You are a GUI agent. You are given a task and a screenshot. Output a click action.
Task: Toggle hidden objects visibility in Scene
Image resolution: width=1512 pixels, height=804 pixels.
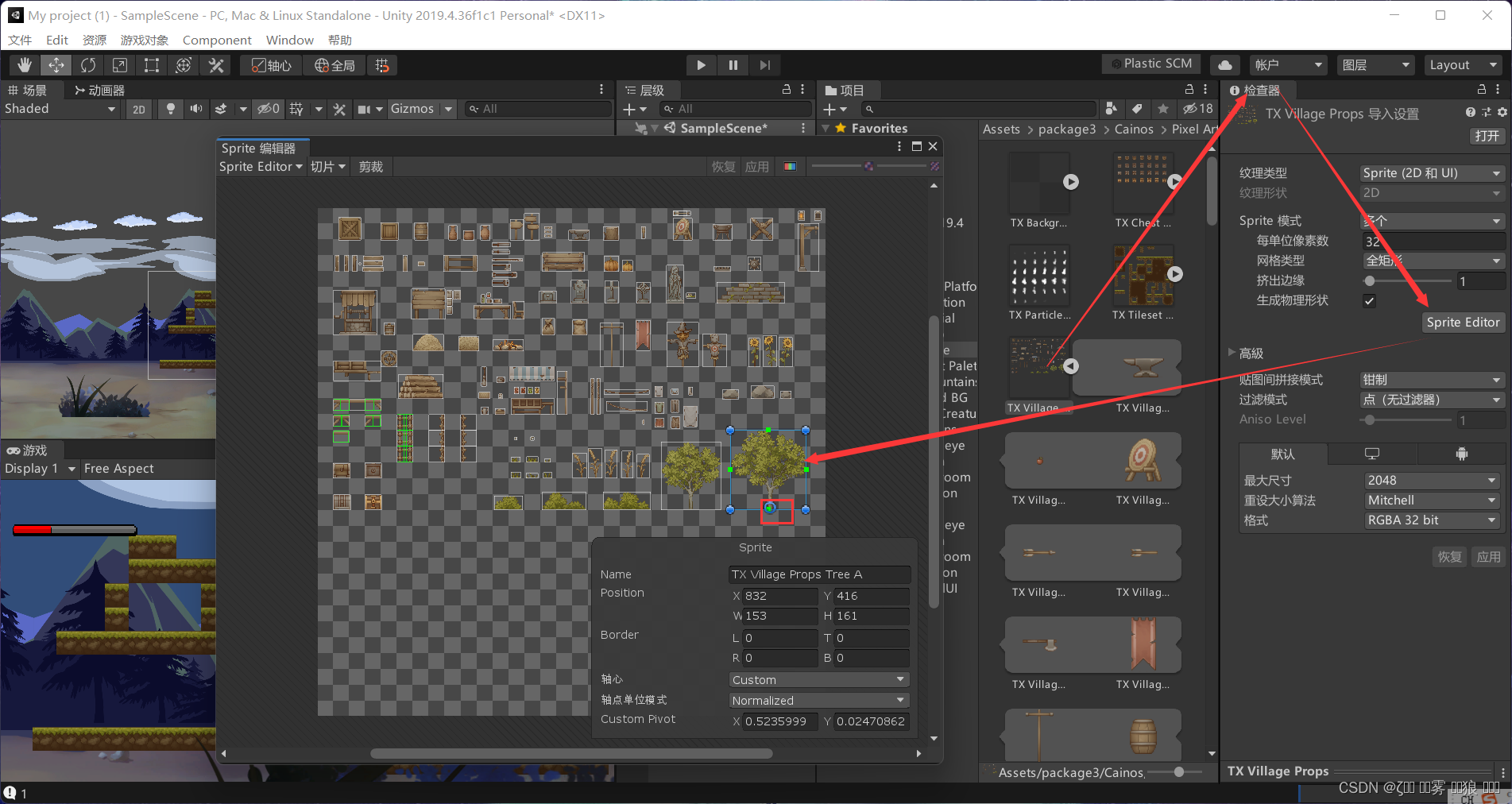pos(268,109)
